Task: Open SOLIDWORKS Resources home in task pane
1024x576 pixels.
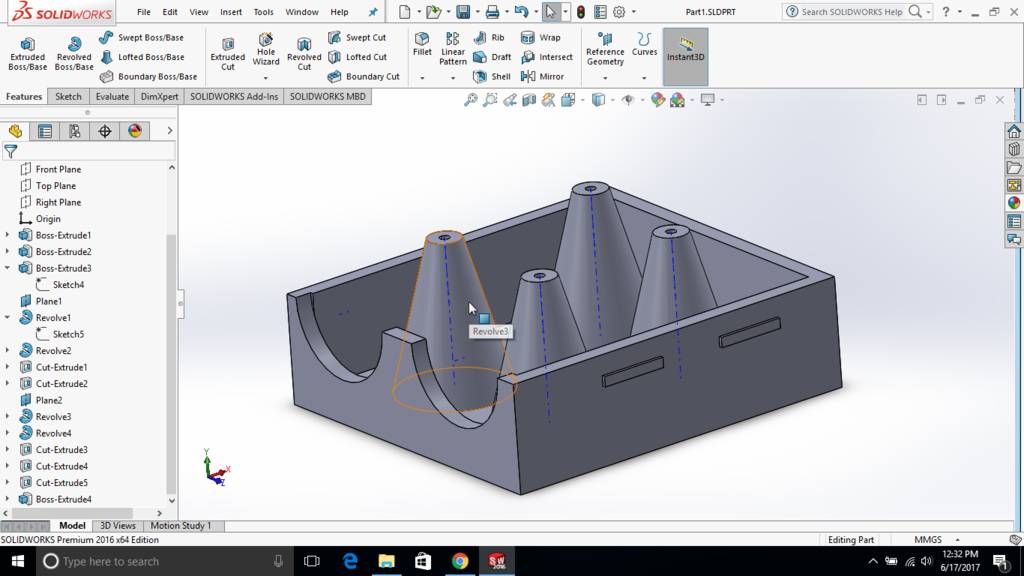Action: (1014, 131)
